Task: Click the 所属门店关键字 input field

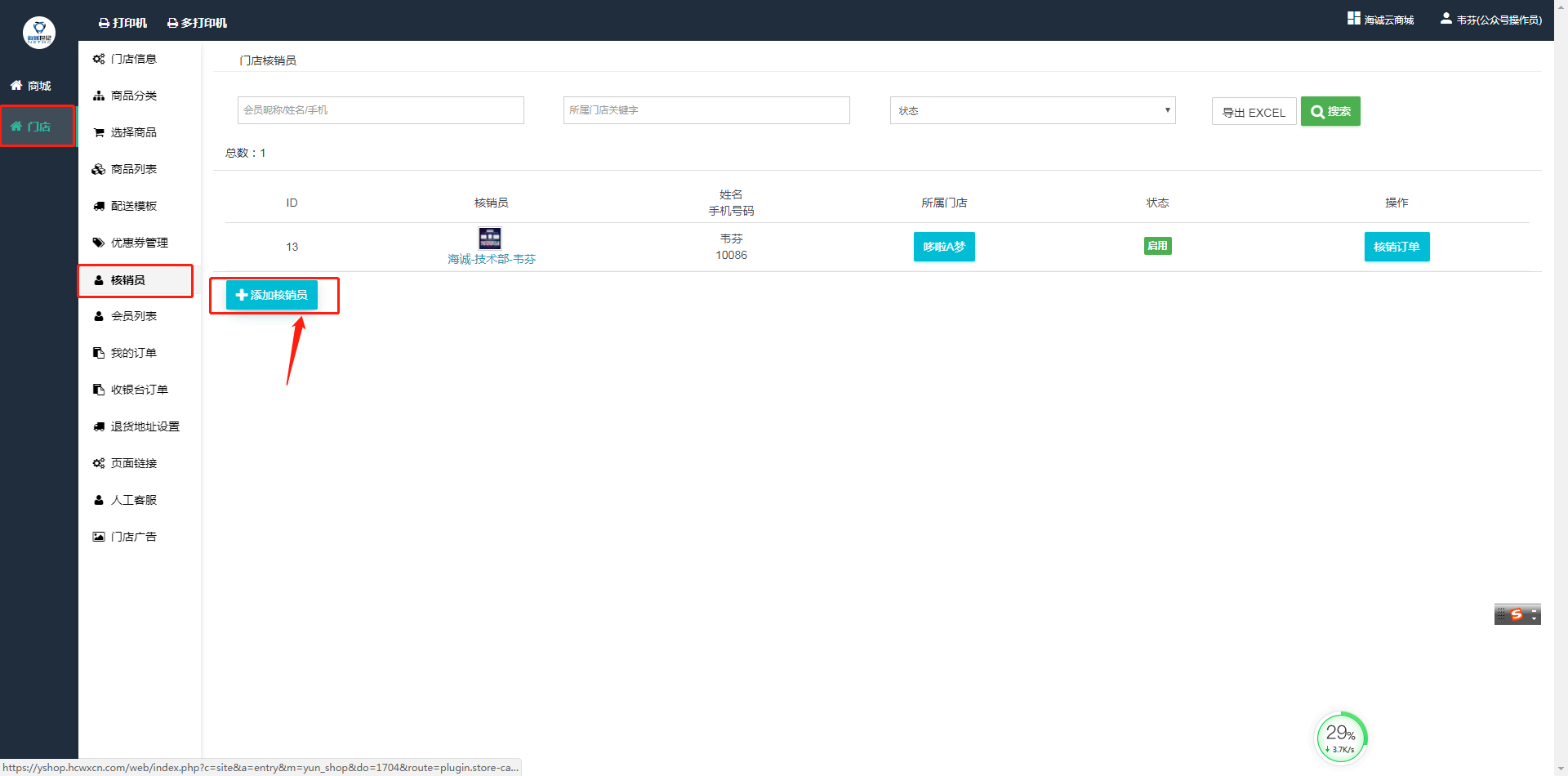Action: [x=706, y=110]
